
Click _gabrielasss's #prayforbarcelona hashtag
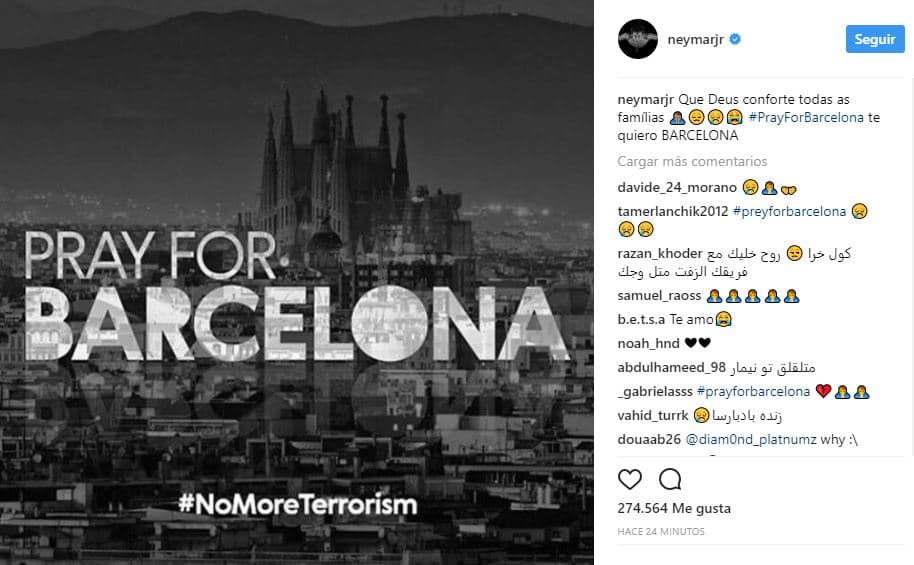click(x=753, y=390)
